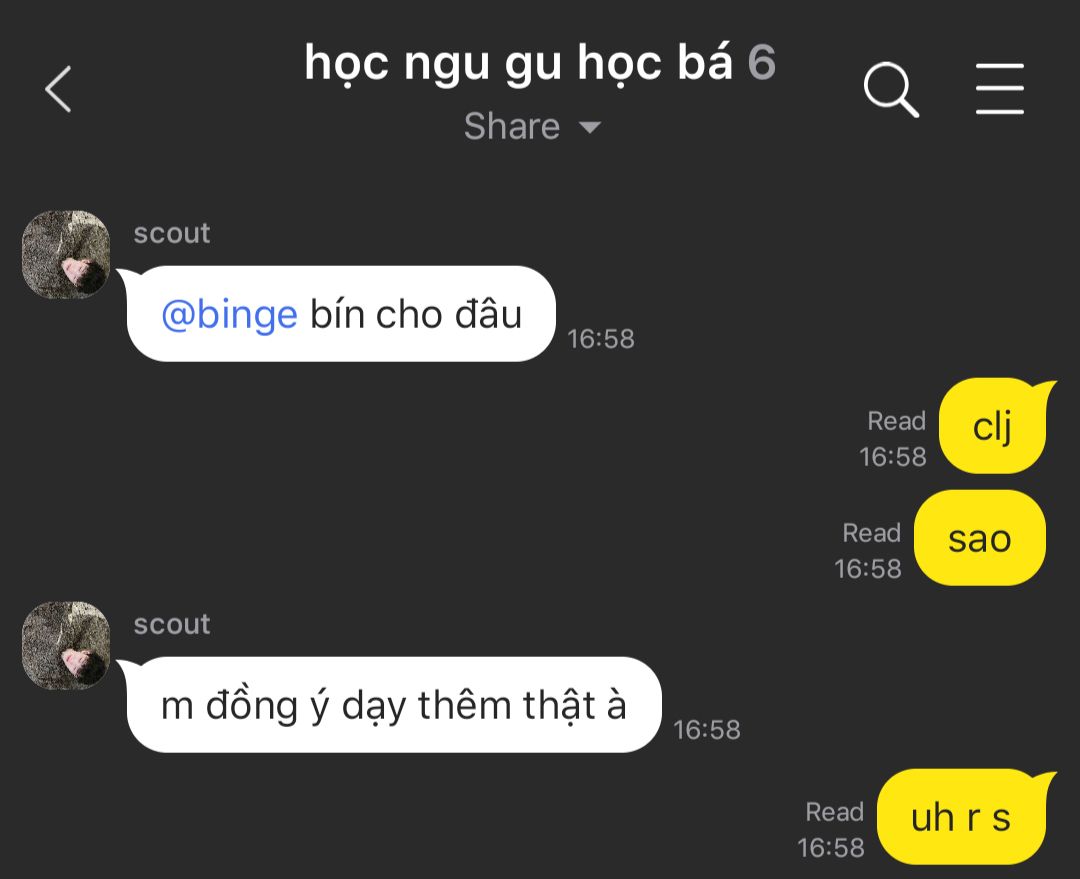Select 'm đồng ý dạy thêm thật à' bubble

(x=394, y=705)
